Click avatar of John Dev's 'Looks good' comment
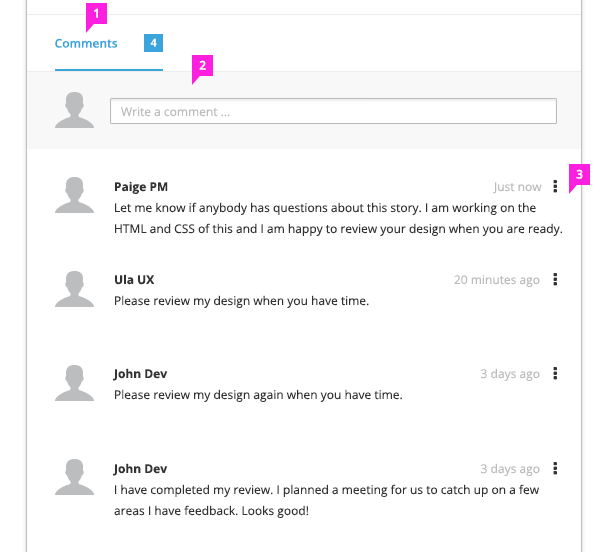The height and width of the screenshot is (552, 606). coord(74,477)
